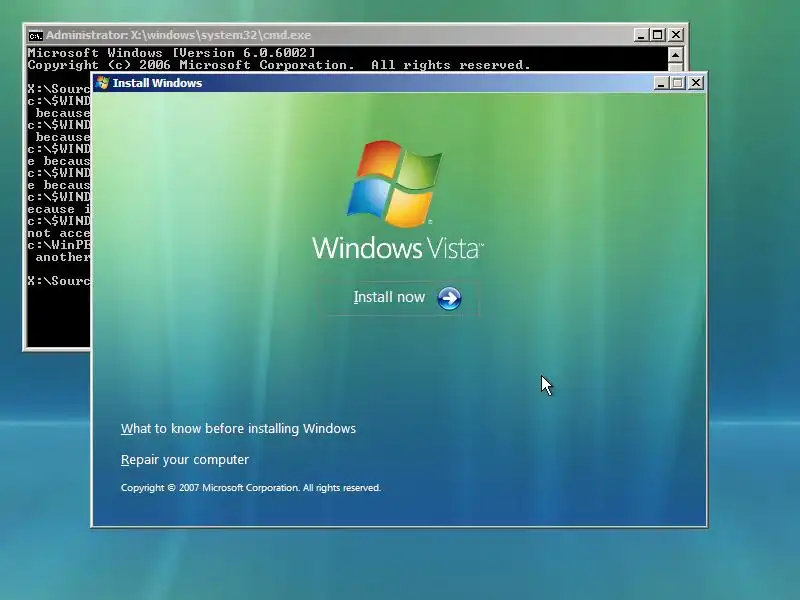Minimize the Install Windows window
The image size is (800, 600).
click(x=661, y=83)
